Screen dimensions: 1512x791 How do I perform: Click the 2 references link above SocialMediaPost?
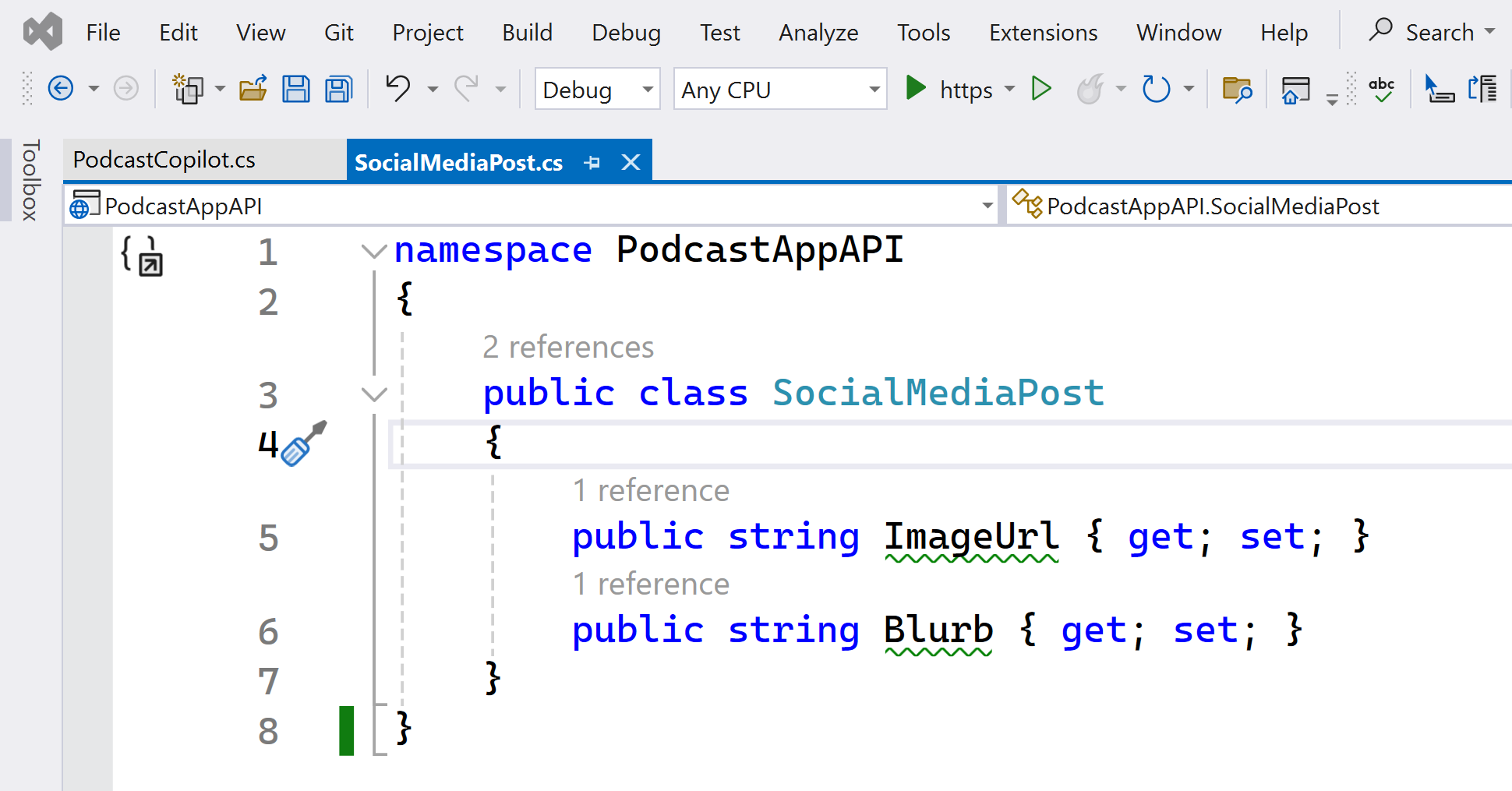pyautogui.click(x=568, y=347)
